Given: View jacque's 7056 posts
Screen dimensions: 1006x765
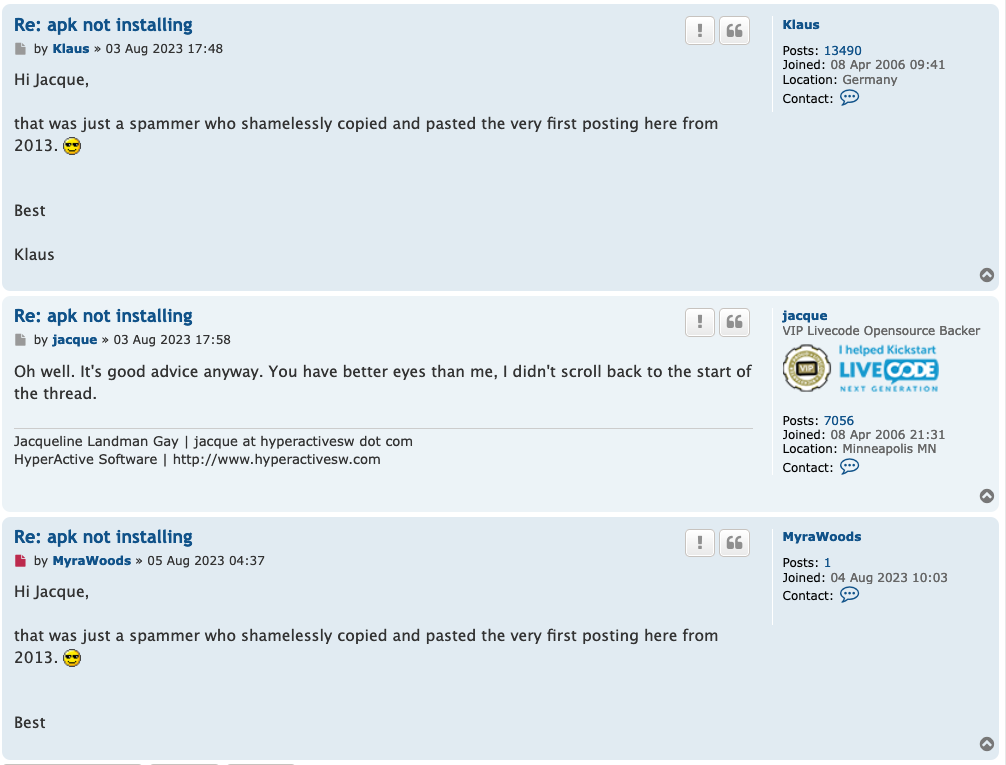Looking at the screenshot, I should pos(838,421).
